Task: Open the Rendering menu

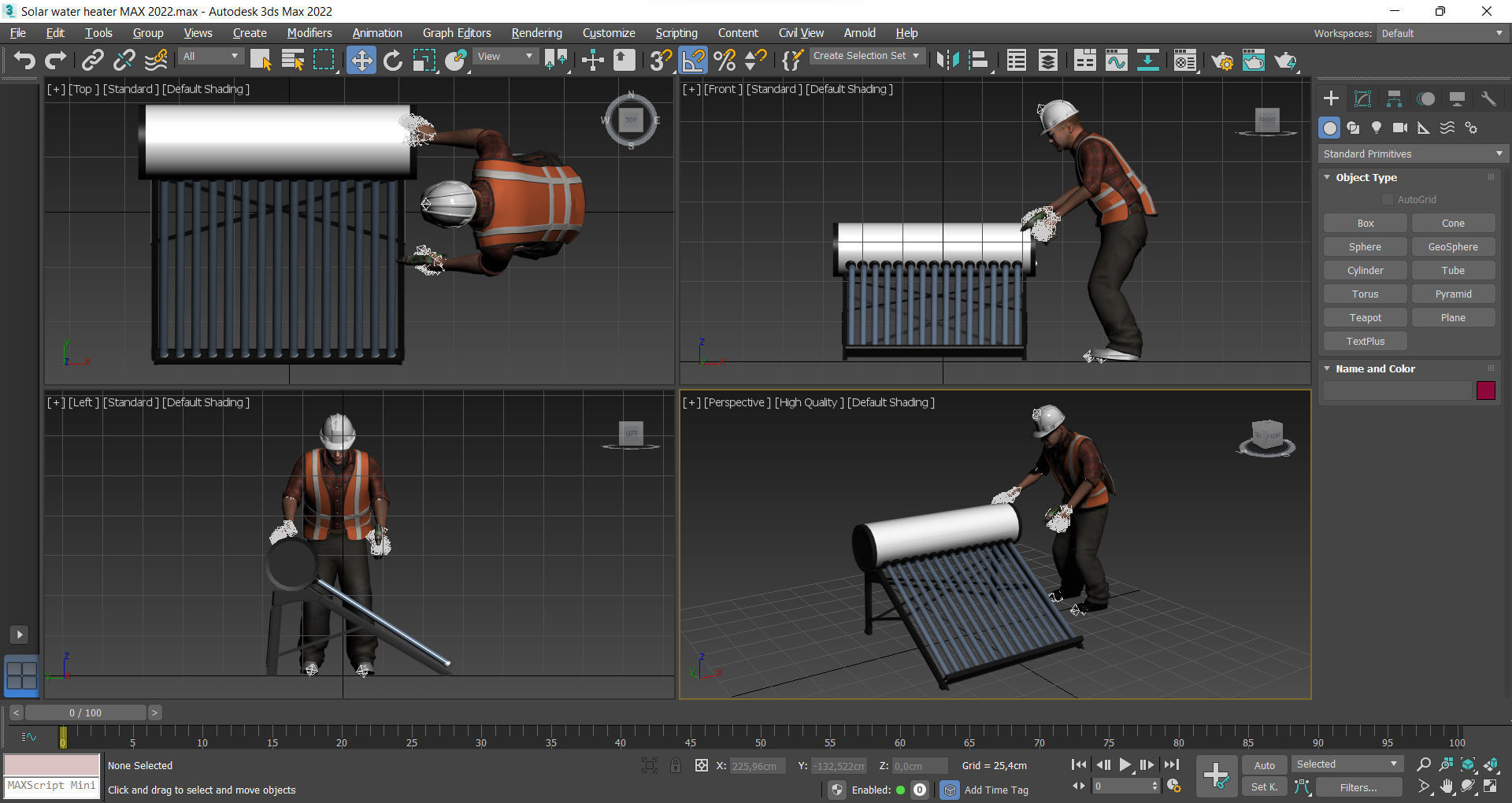Action: [x=537, y=33]
